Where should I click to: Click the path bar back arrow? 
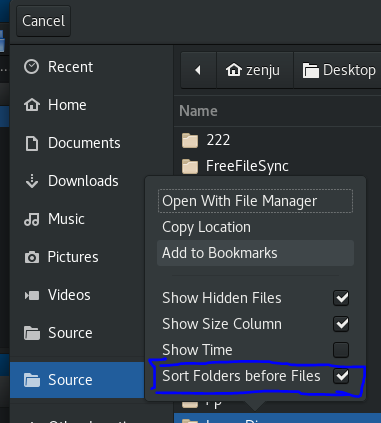click(198, 70)
